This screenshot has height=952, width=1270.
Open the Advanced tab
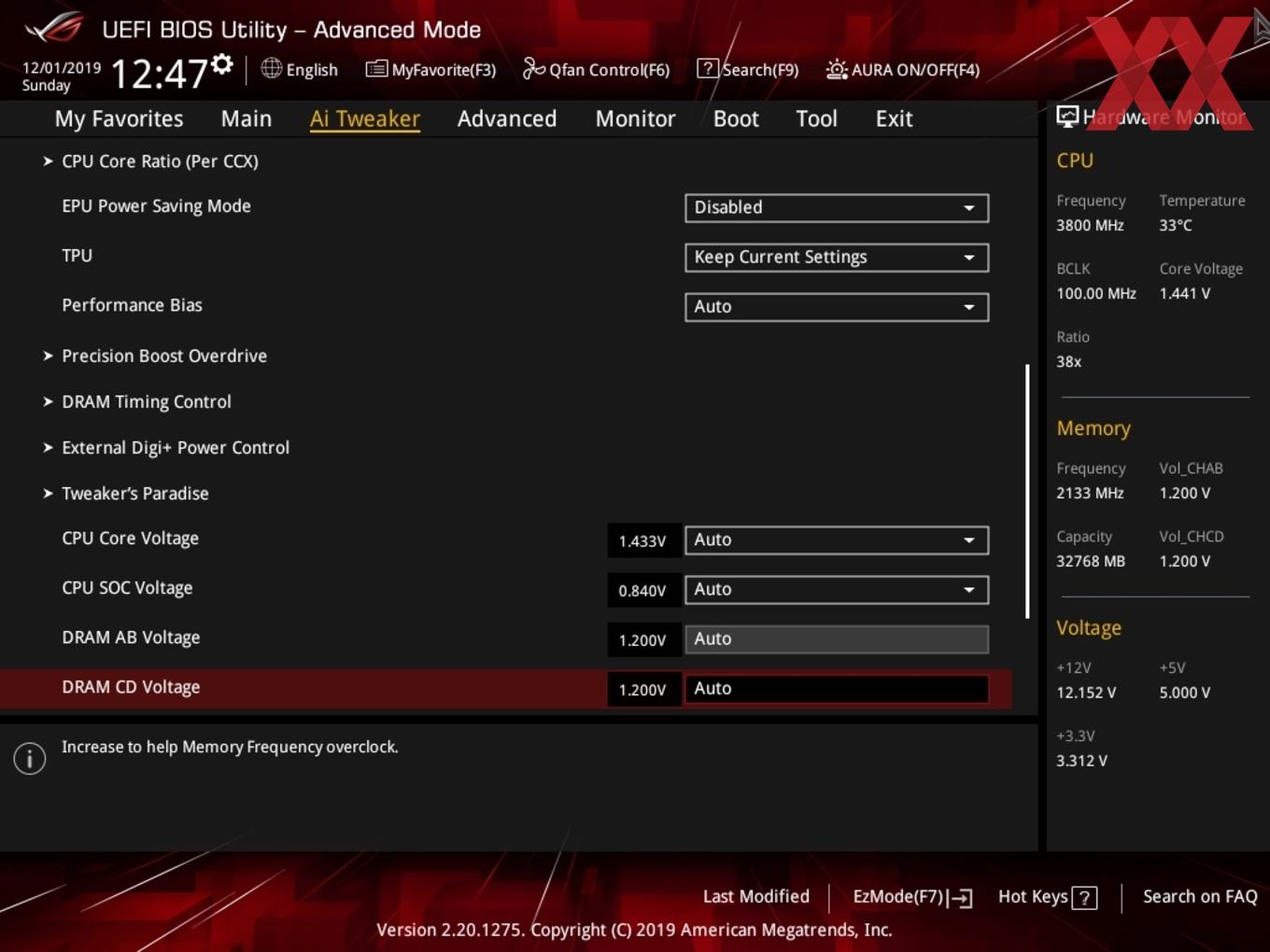coord(507,119)
